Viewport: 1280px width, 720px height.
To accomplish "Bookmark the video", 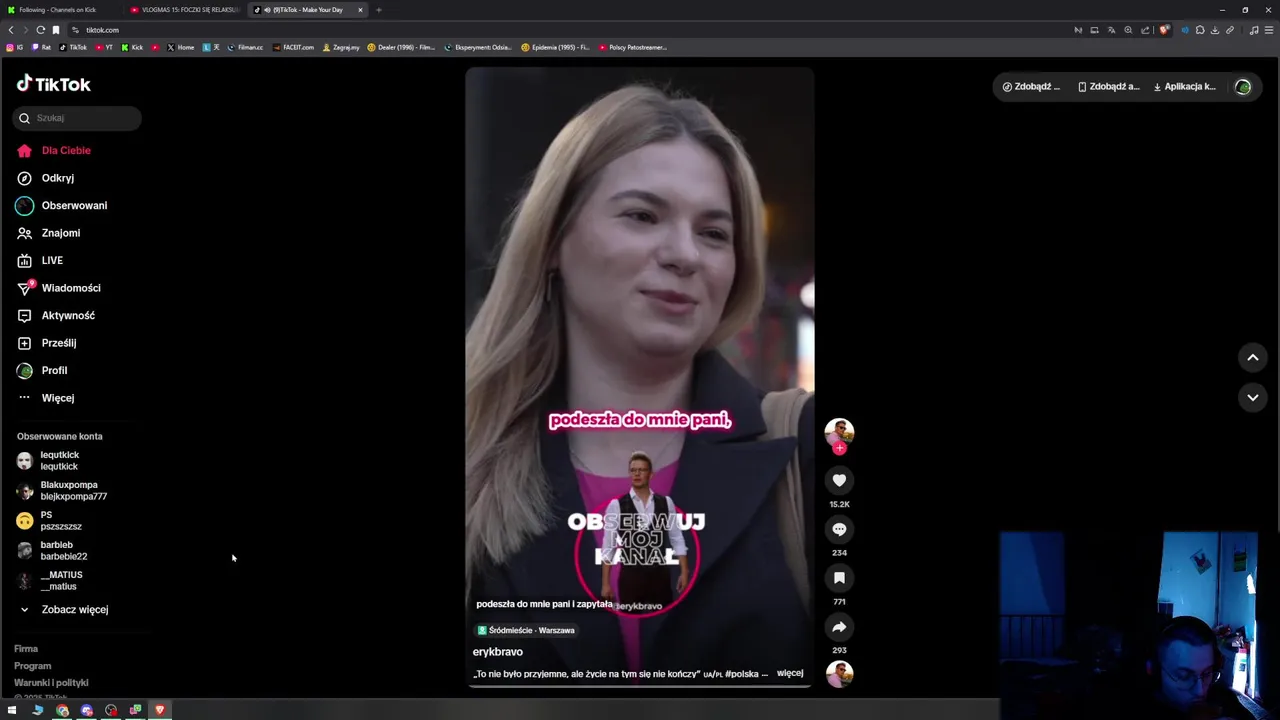I will pos(839,578).
